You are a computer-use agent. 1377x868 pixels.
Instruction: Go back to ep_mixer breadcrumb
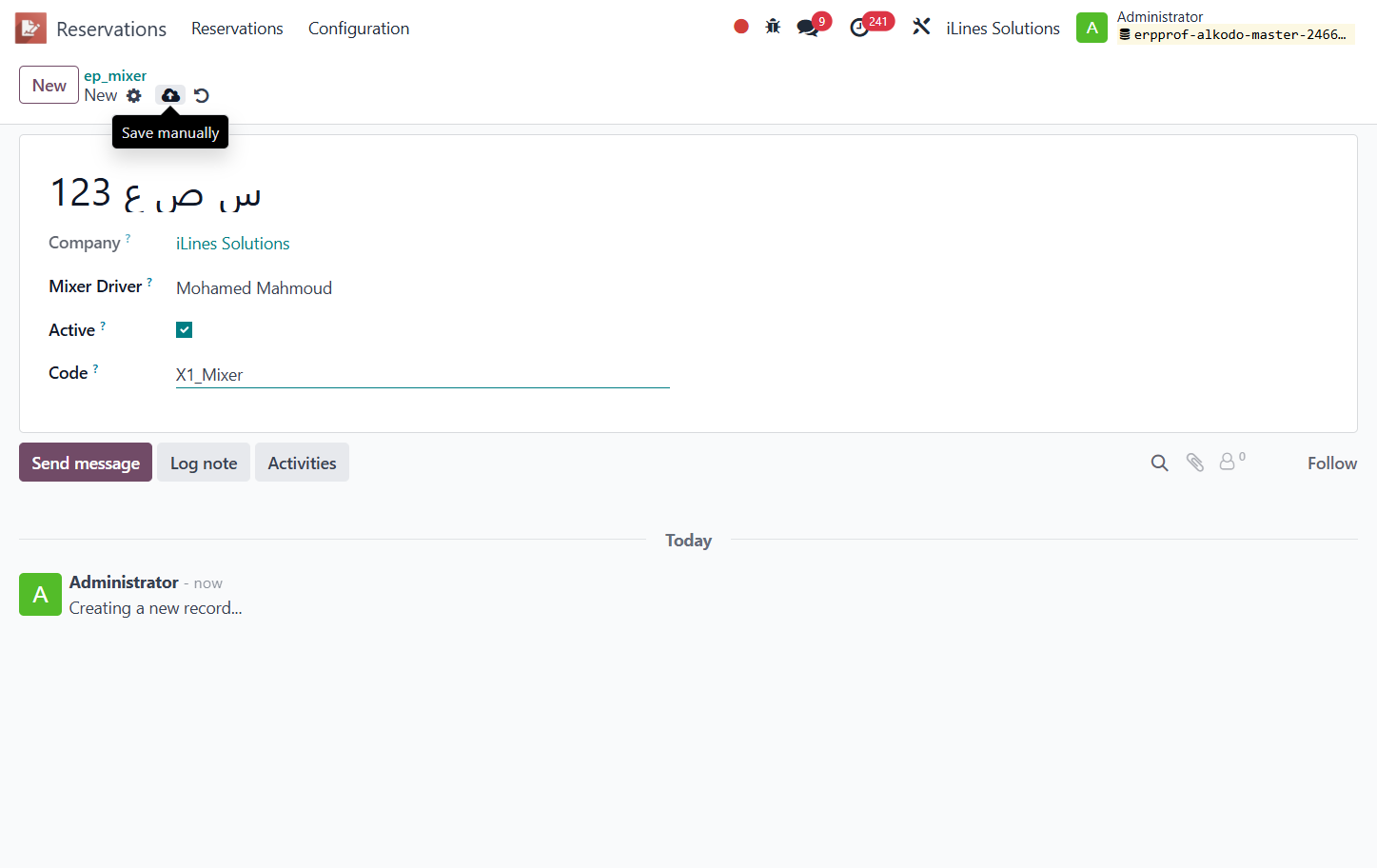click(115, 76)
